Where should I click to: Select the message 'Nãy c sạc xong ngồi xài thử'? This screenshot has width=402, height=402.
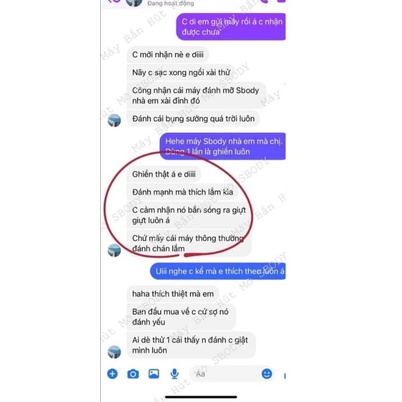(181, 72)
